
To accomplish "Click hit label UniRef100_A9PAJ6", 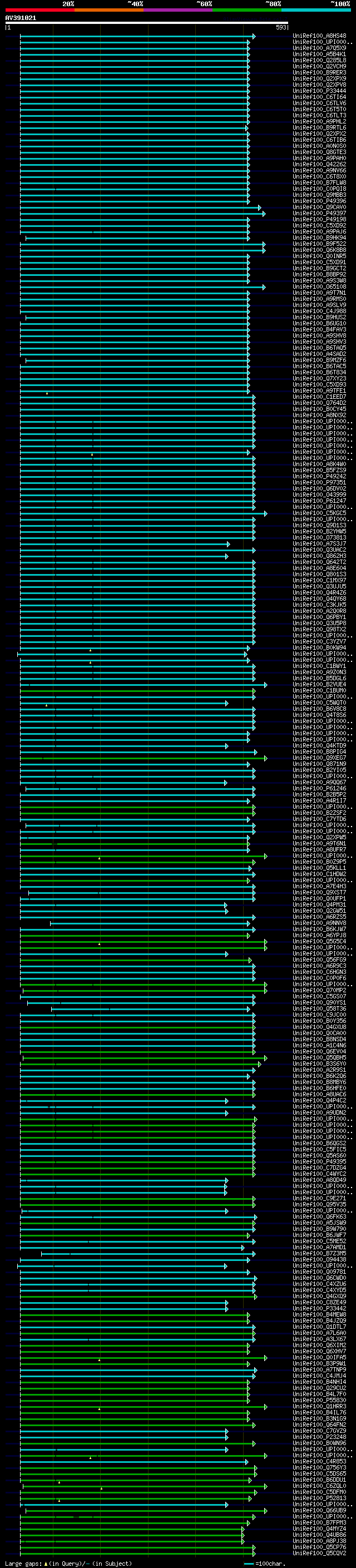I will tap(319, 231).
